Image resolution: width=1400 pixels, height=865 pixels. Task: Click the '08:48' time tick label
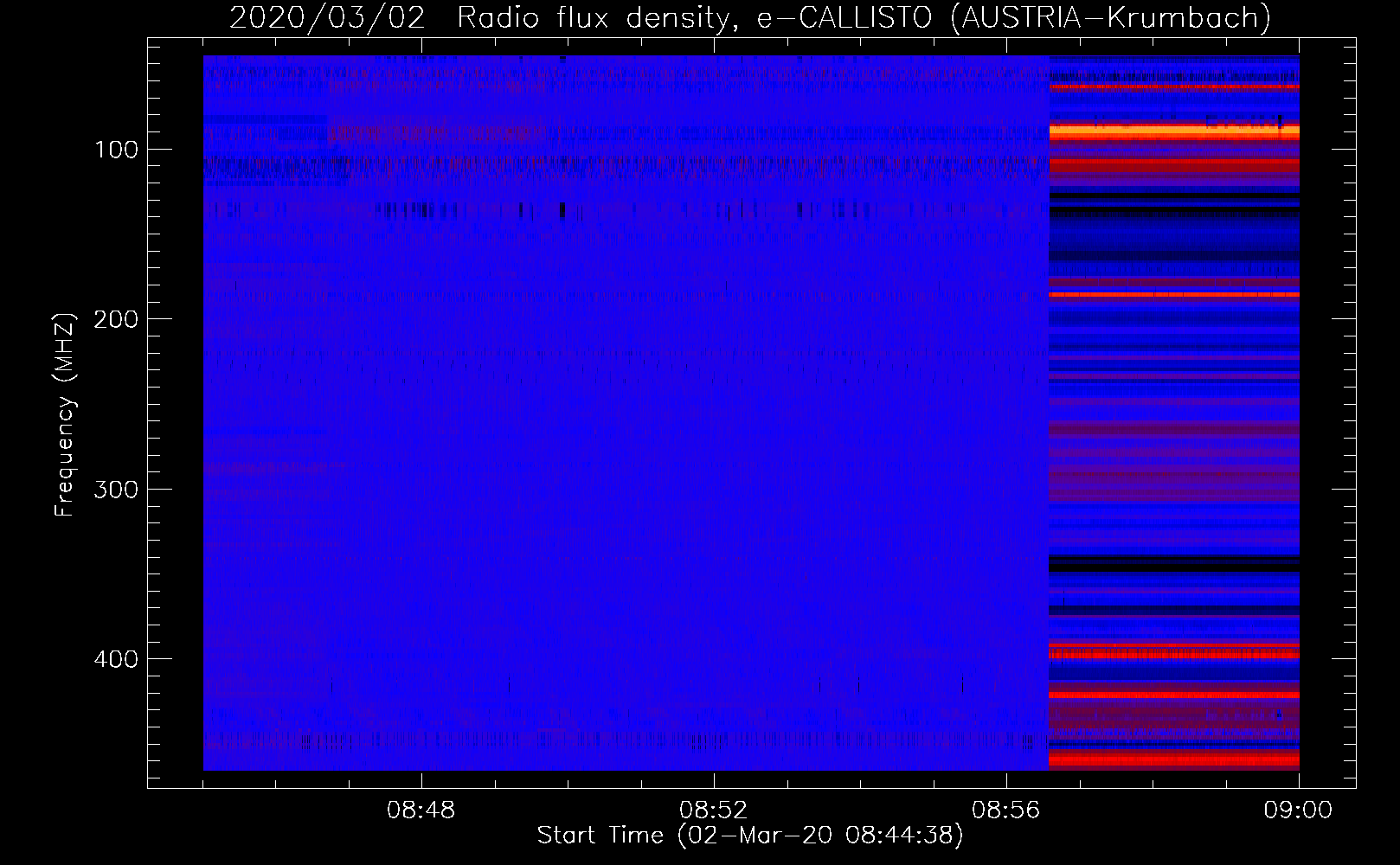pos(421,811)
